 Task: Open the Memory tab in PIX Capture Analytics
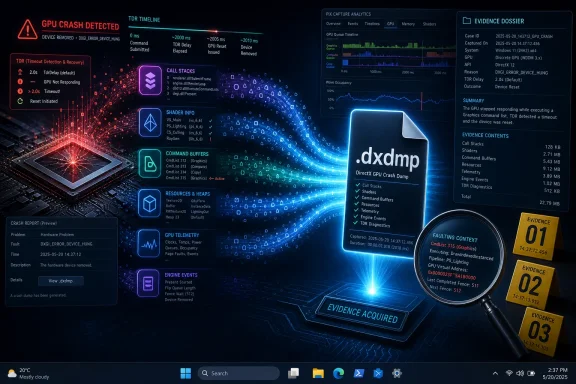(408, 24)
